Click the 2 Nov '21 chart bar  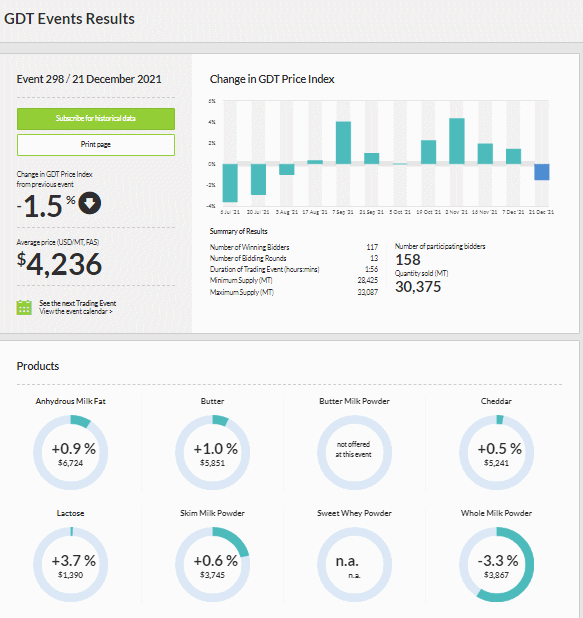coord(457,141)
